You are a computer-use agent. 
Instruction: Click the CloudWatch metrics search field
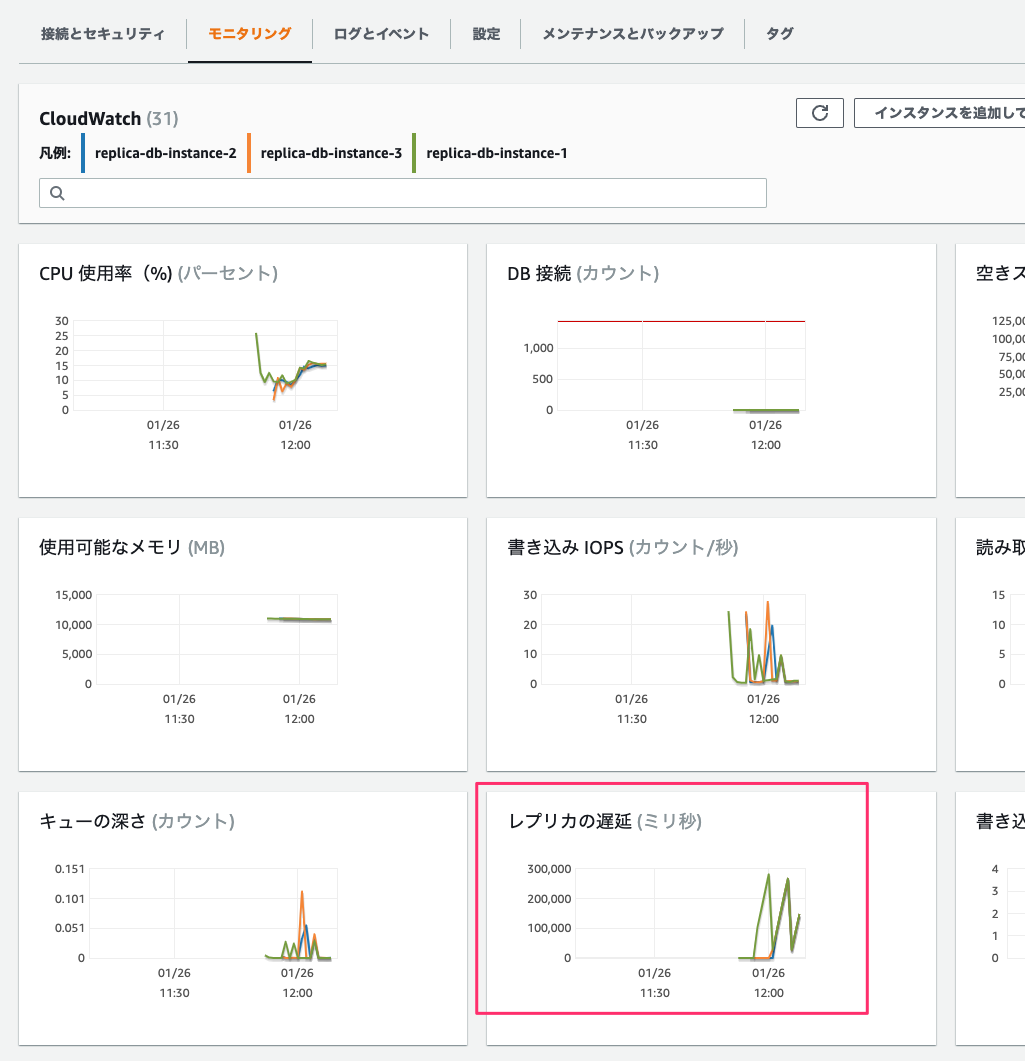[x=403, y=194]
